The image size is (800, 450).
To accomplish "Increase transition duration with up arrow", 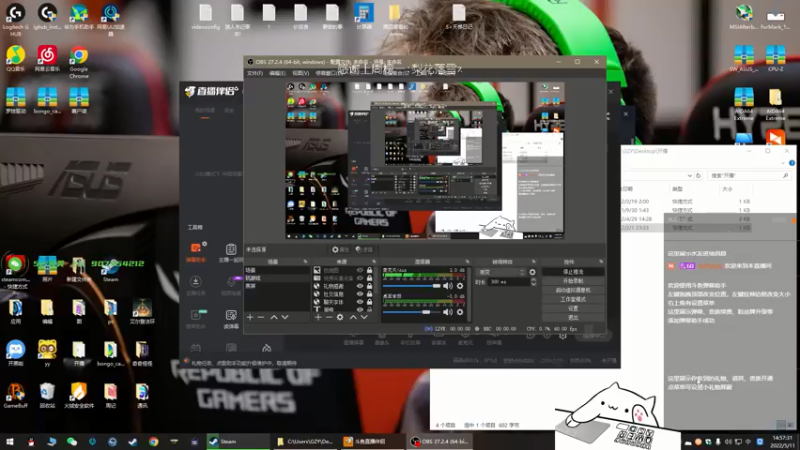I will (533, 280).
